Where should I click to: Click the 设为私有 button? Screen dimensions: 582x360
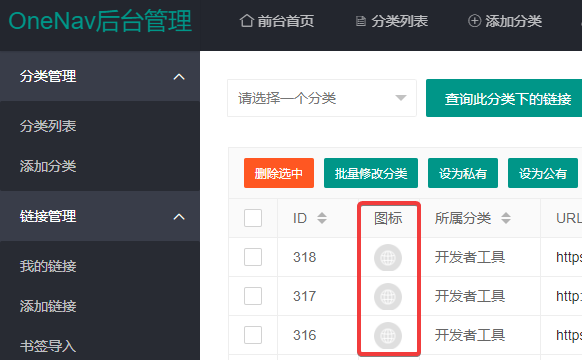pos(463,173)
